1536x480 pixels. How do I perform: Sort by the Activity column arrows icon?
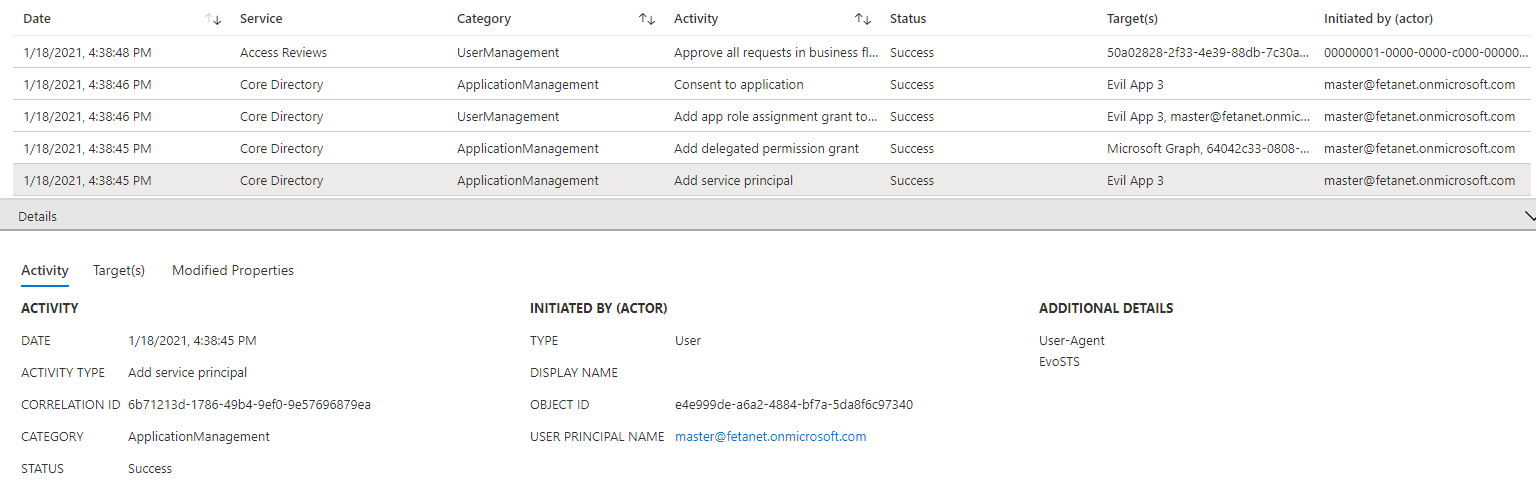coord(862,19)
